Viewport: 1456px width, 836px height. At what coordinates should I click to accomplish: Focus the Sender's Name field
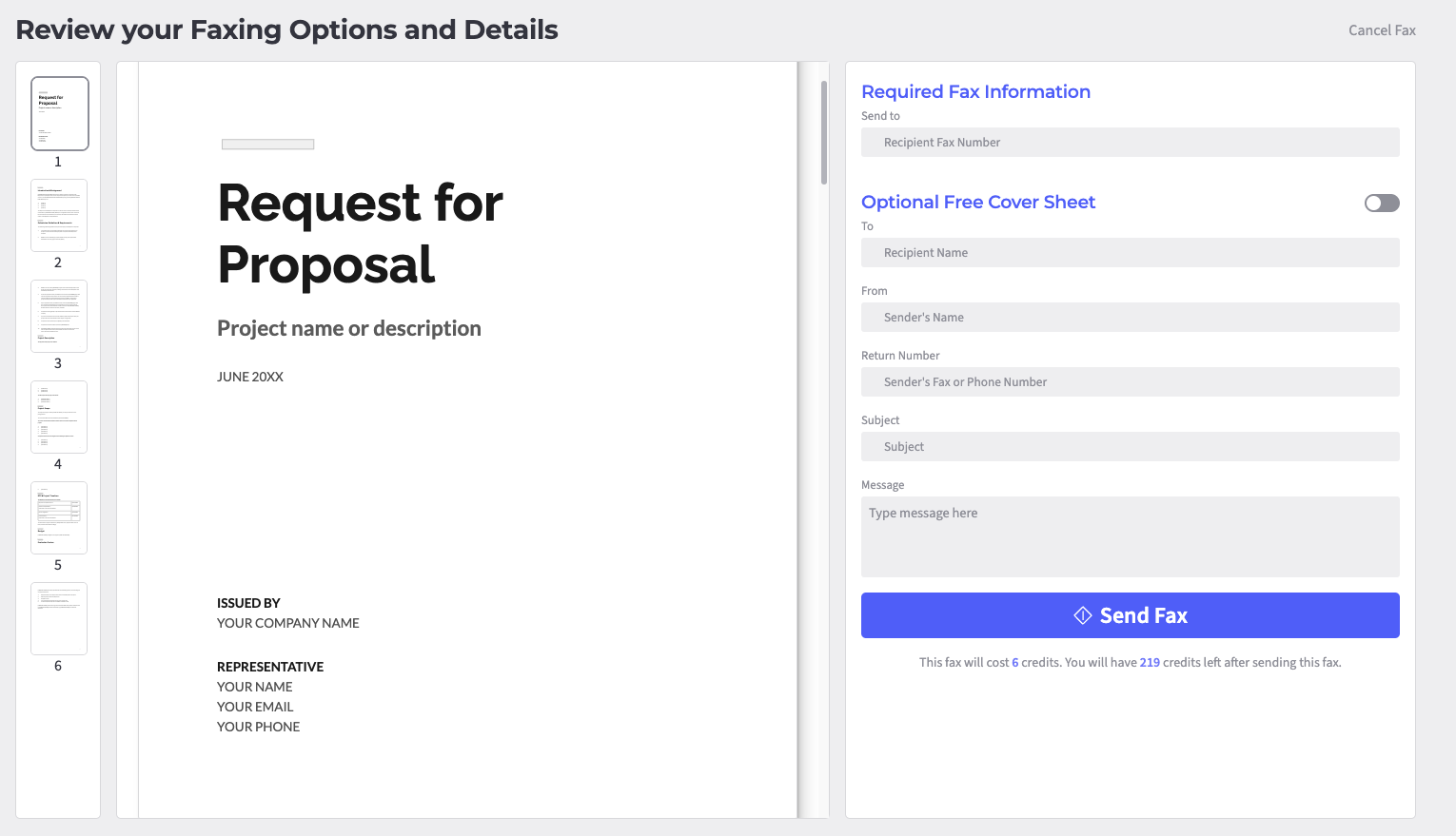[x=1130, y=318]
